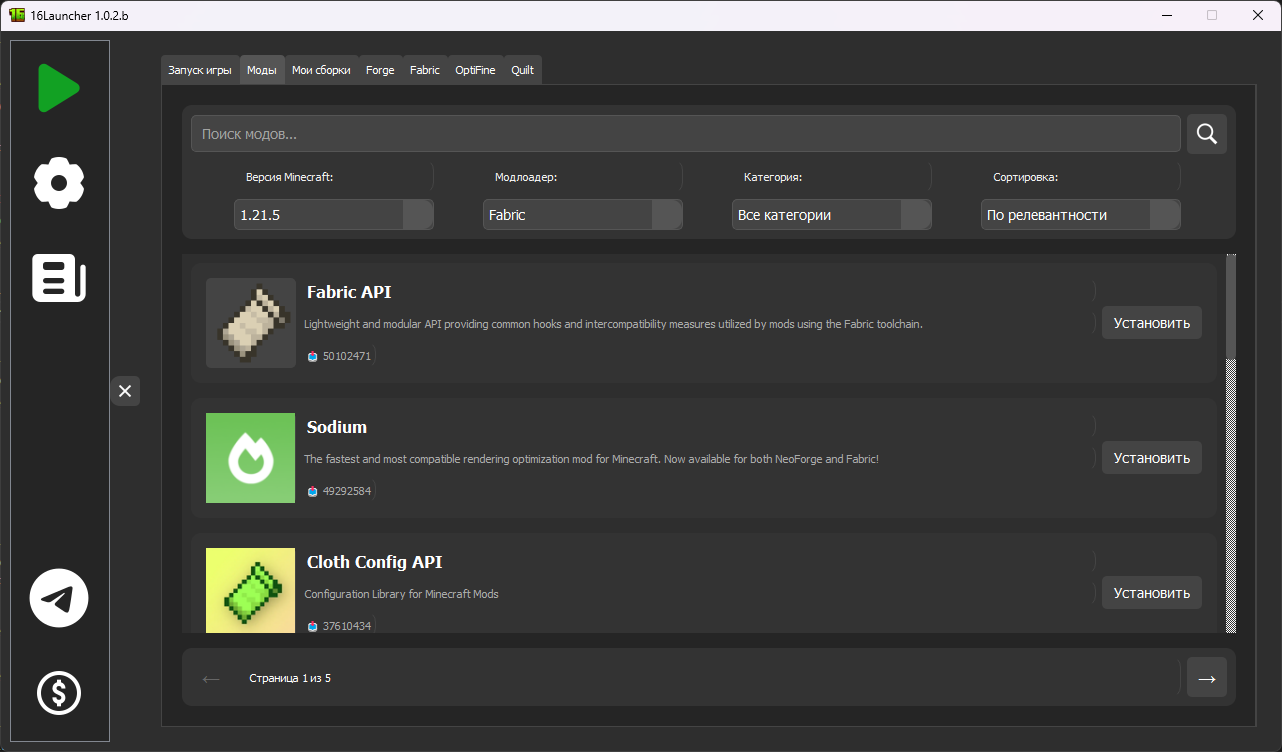Switch to the OptiFine tab

pyautogui.click(x=475, y=70)
